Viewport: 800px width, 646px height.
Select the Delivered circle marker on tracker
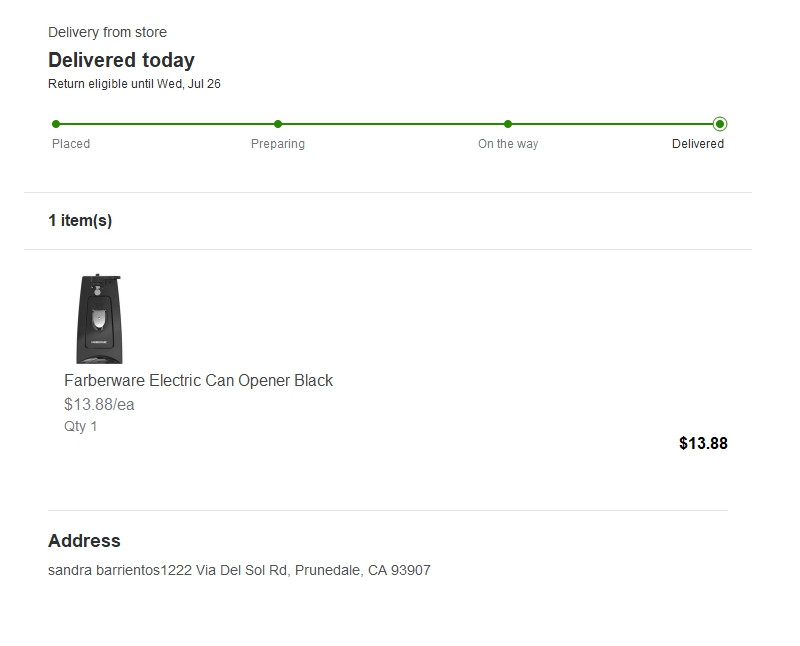pos(720,124)
